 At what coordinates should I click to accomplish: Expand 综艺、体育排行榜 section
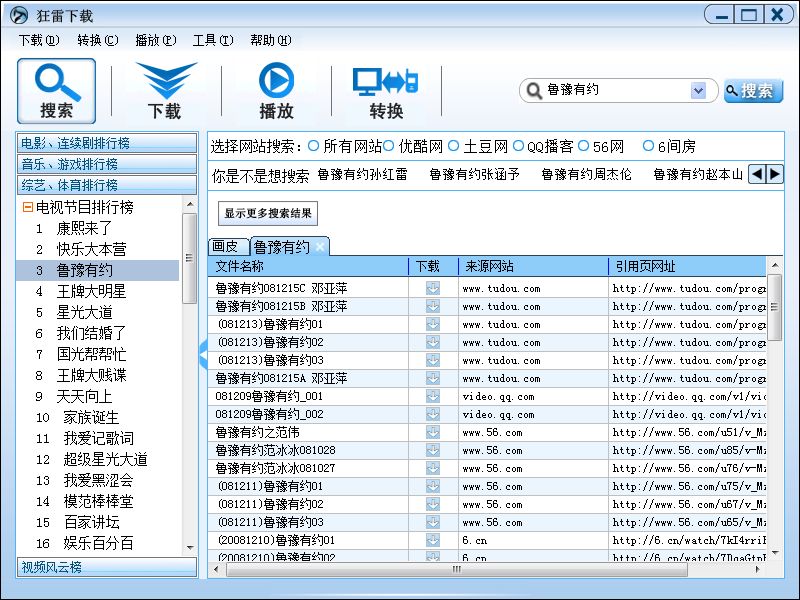(107, 185)
